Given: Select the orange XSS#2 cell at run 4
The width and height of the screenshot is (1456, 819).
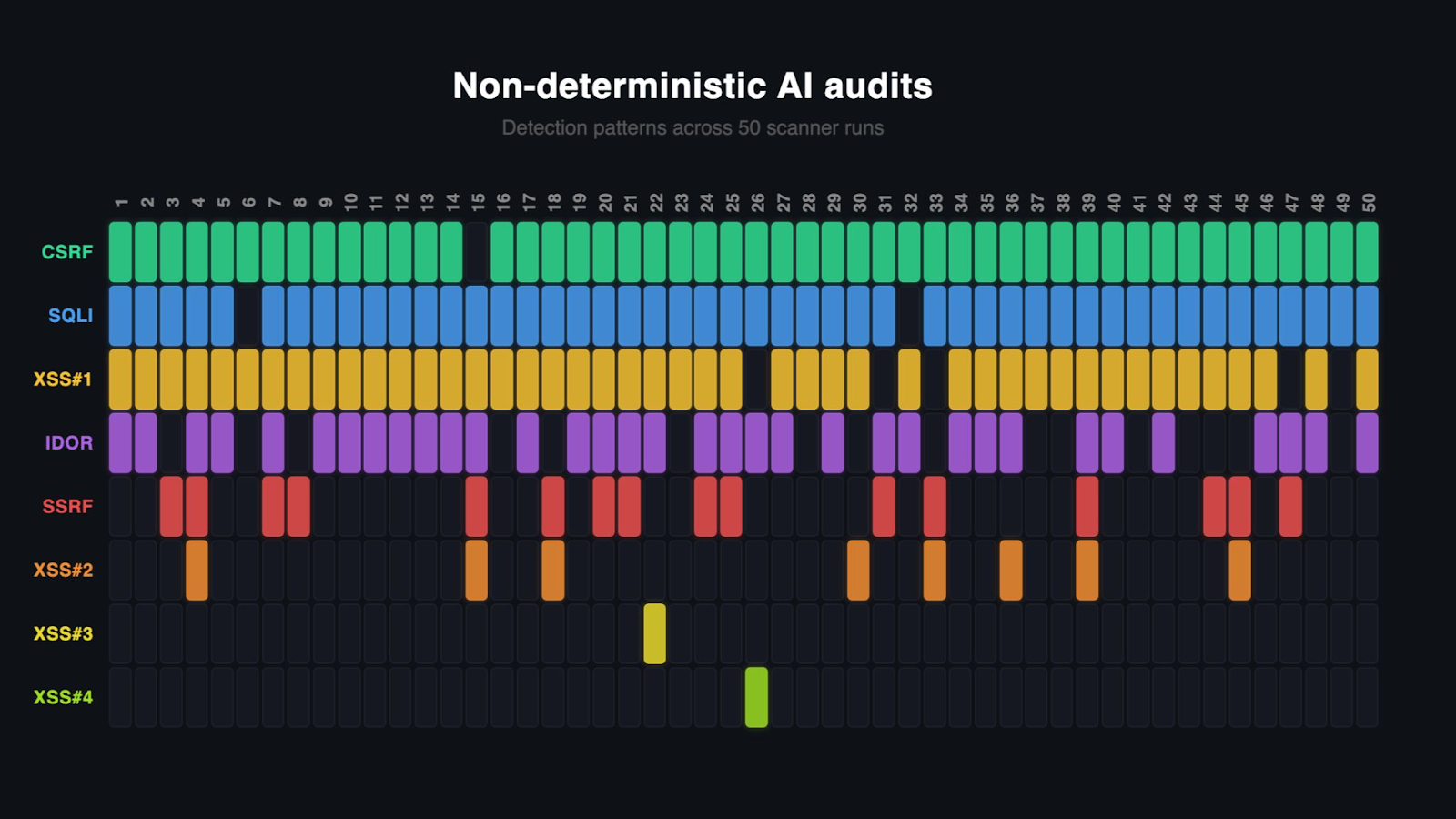Looking at the screenshot, I should click(x=196, y=570).
